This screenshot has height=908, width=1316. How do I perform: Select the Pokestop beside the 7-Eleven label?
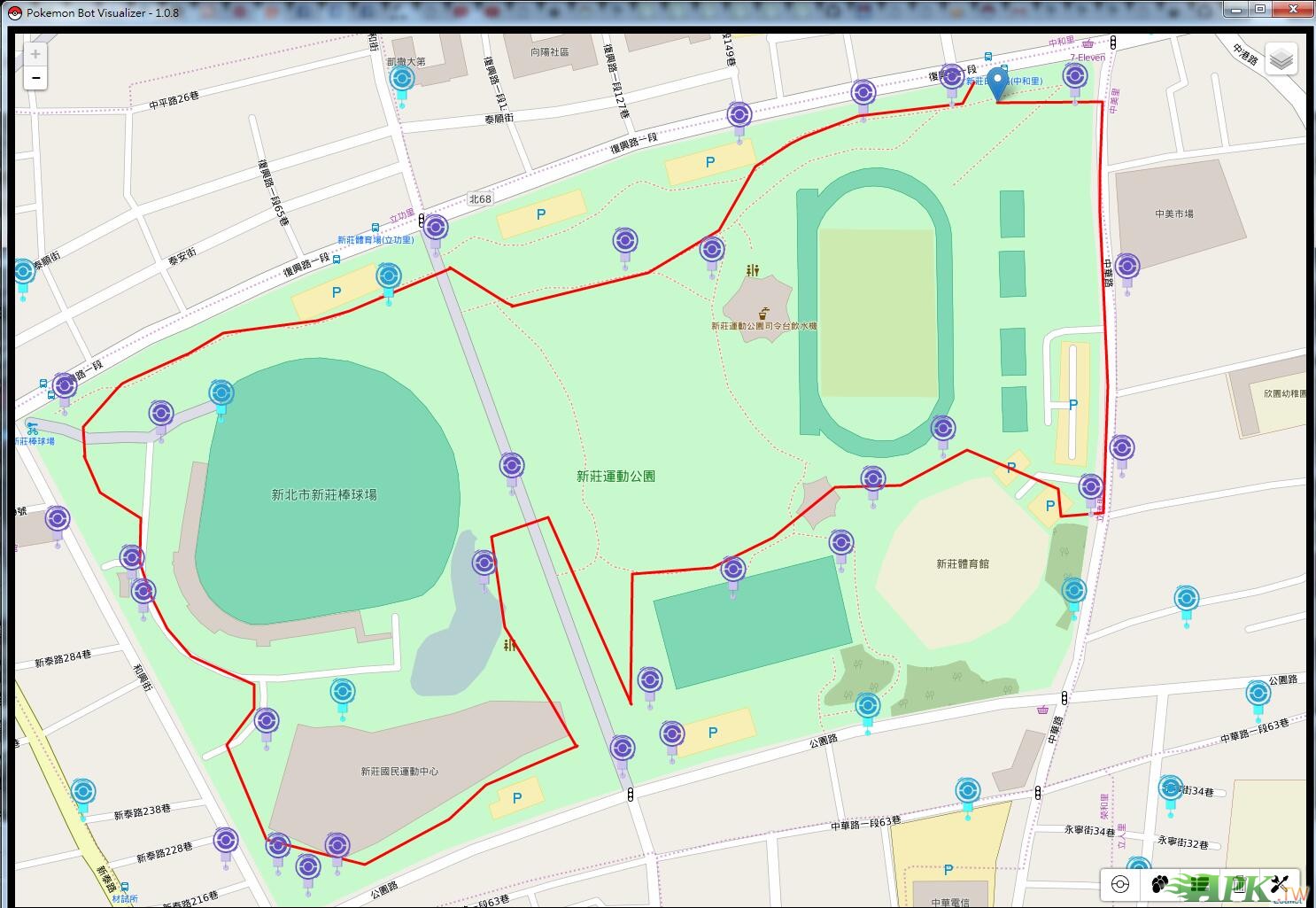(1075, 81)
